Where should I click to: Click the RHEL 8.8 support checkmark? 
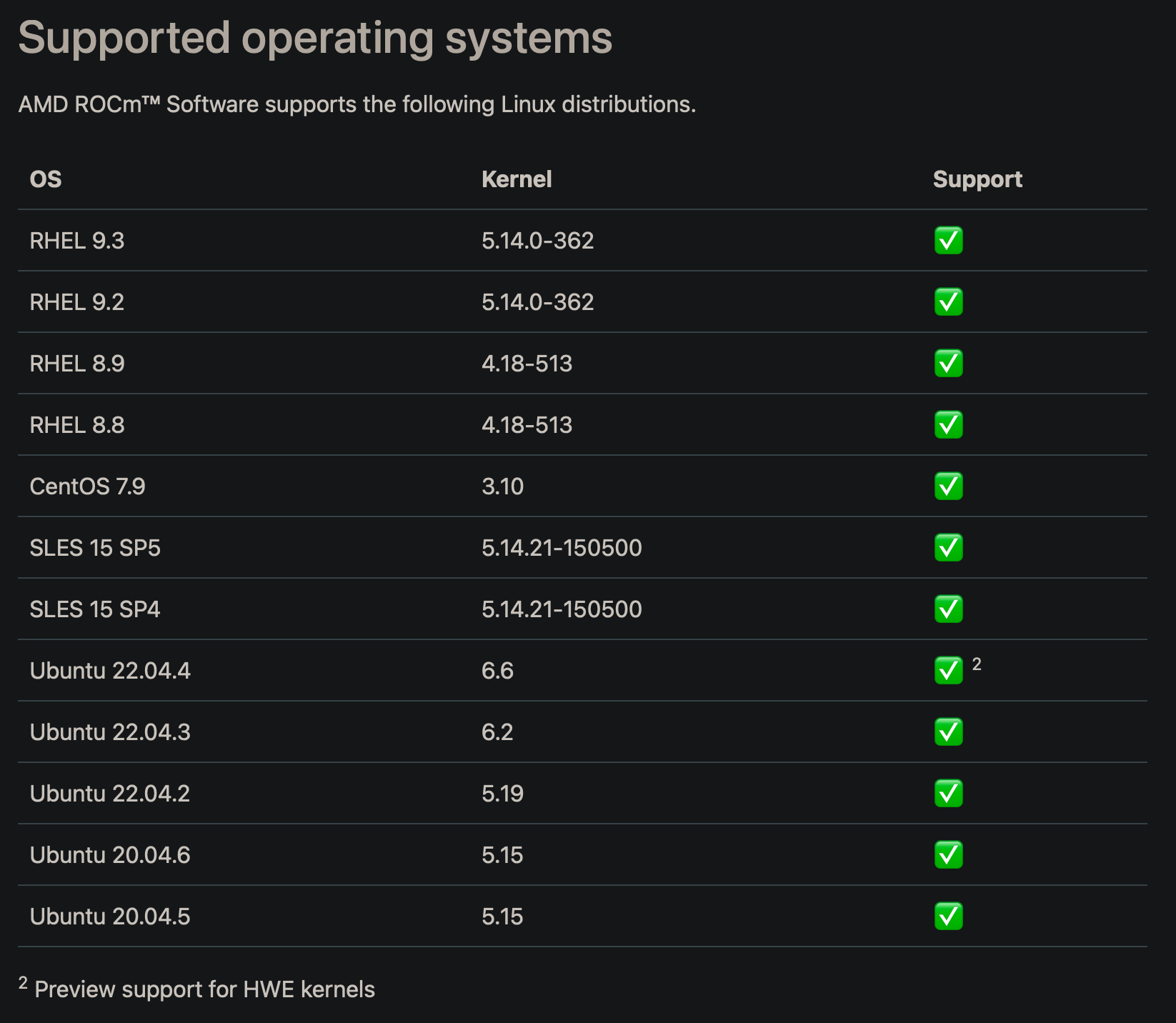click(x=948, y=425)
